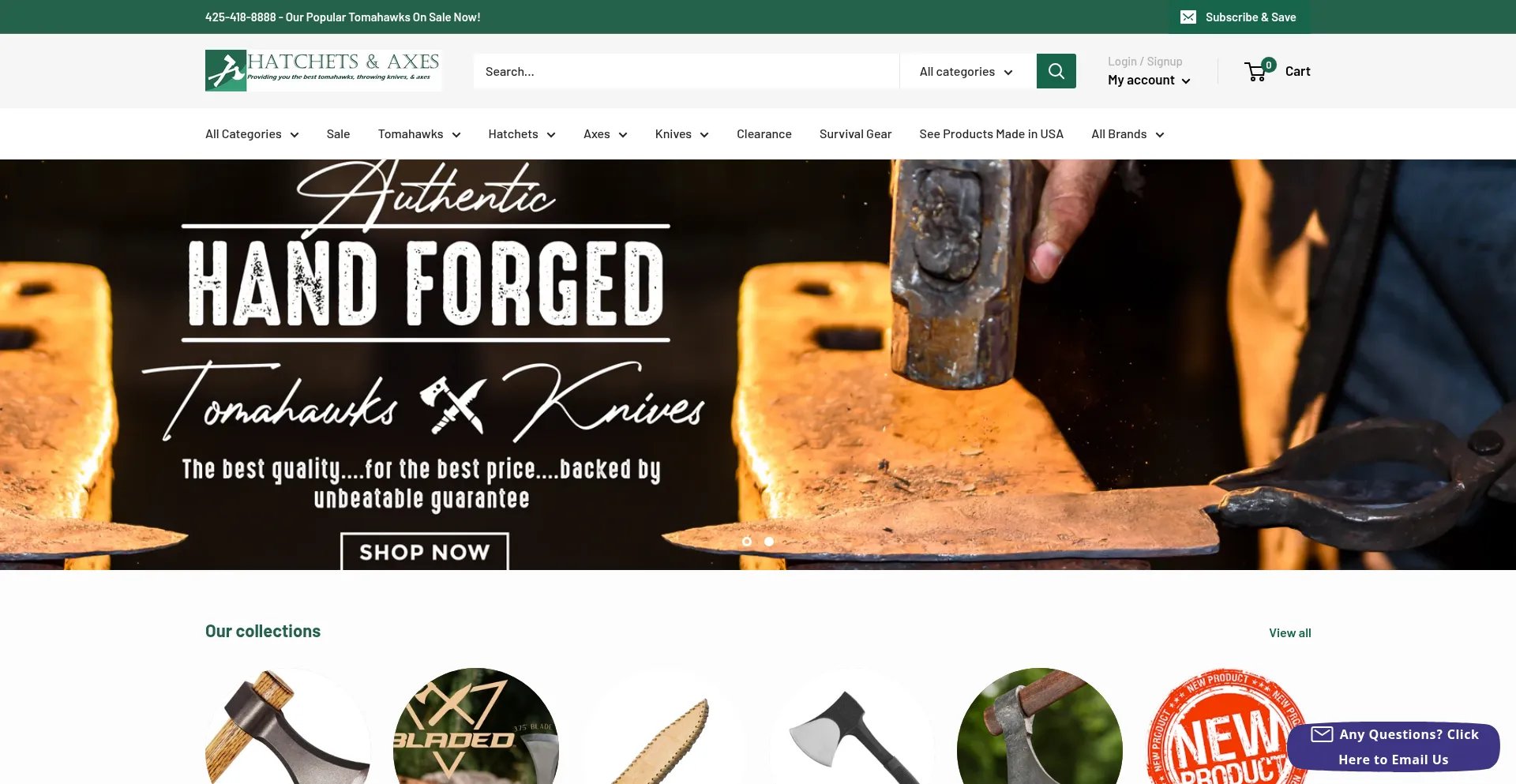This screenshot has height=784, width=1516.
Task: Open the Clearance menu item
Action: [x=764, y=134]
